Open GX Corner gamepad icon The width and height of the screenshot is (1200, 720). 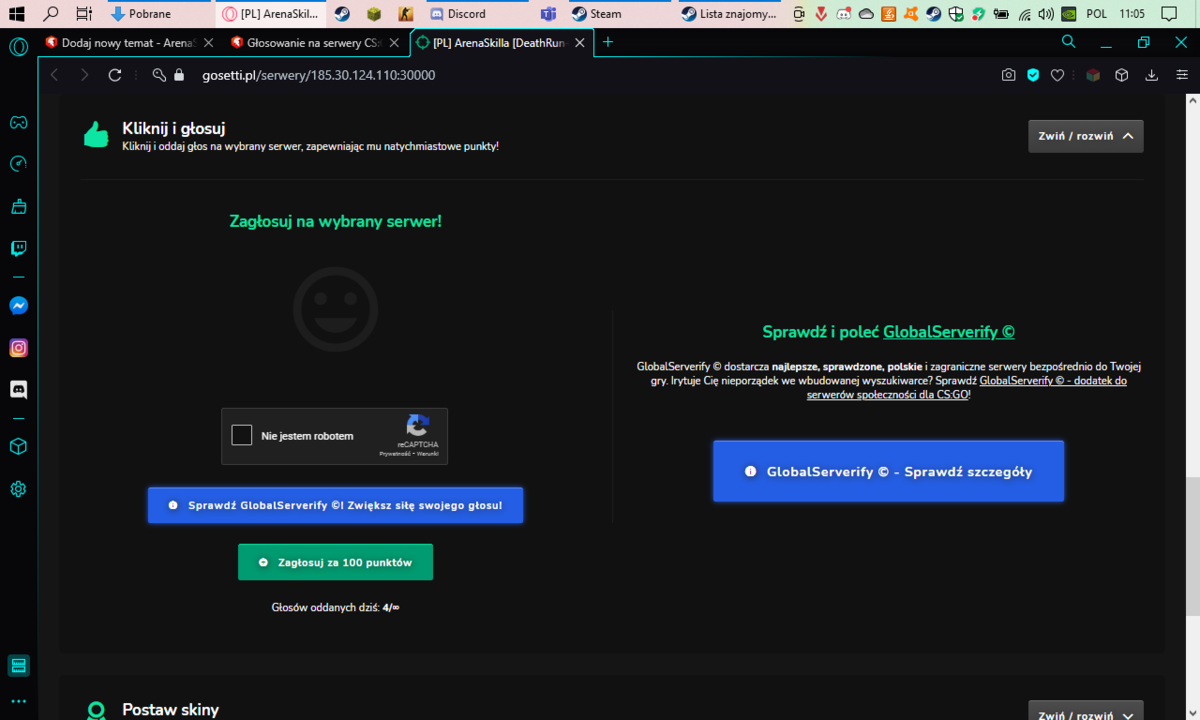(18, 122)
